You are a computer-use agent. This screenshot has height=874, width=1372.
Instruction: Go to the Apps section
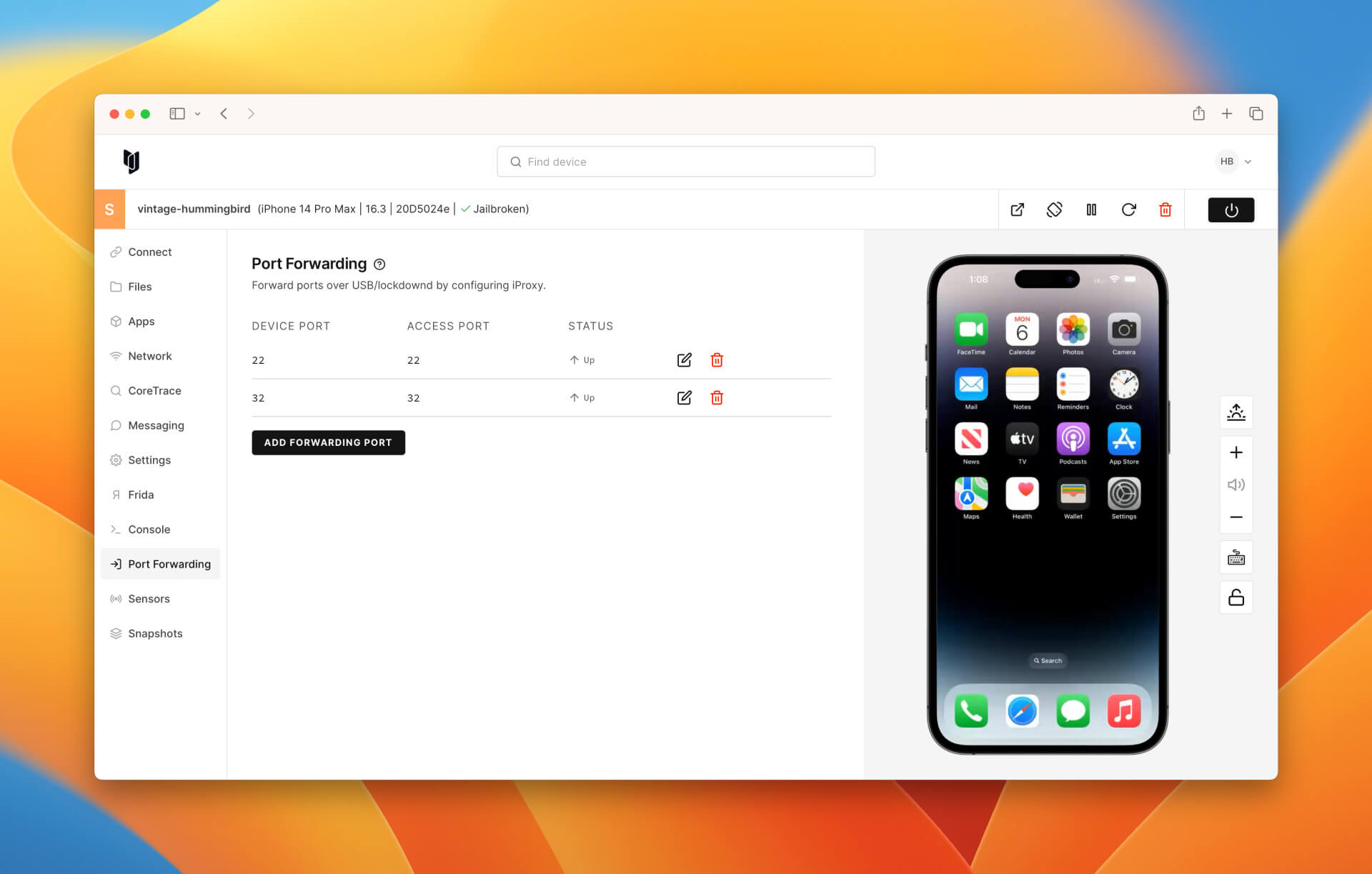click(160, 322)
